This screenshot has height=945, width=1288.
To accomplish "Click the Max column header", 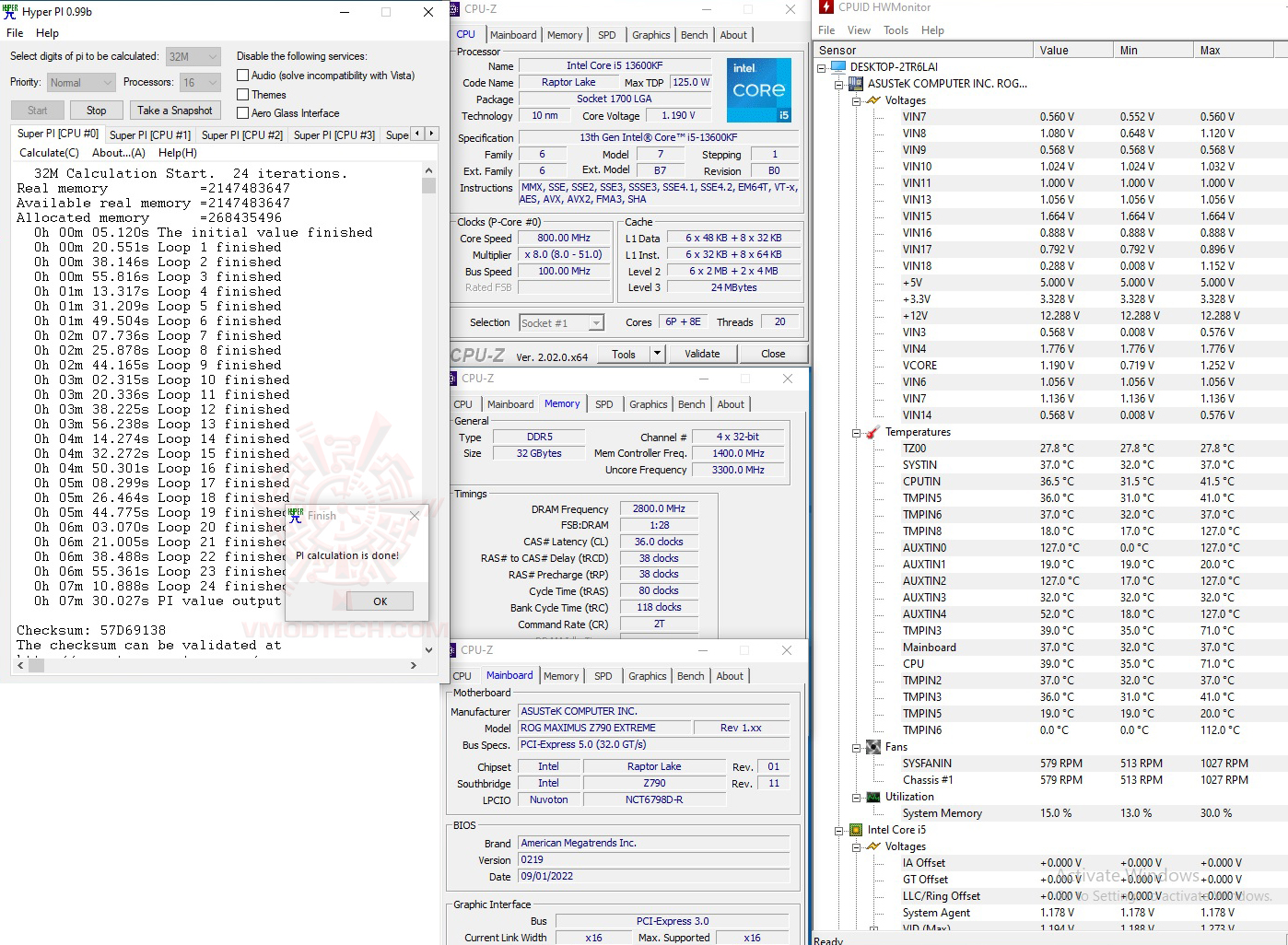I will pyautogui.click(x=1240, y=50).
